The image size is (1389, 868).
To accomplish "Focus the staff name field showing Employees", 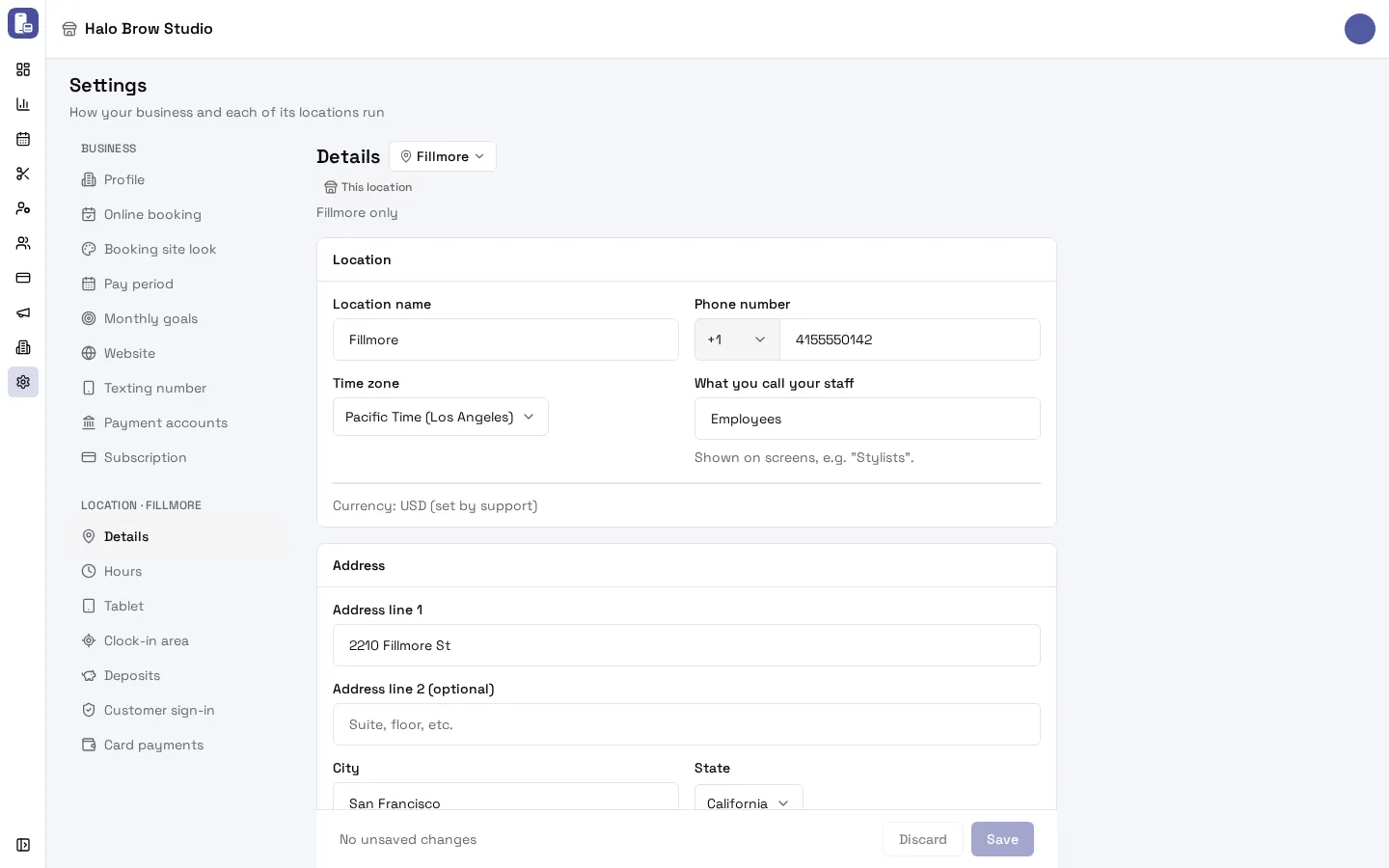I will click(867, 419).
